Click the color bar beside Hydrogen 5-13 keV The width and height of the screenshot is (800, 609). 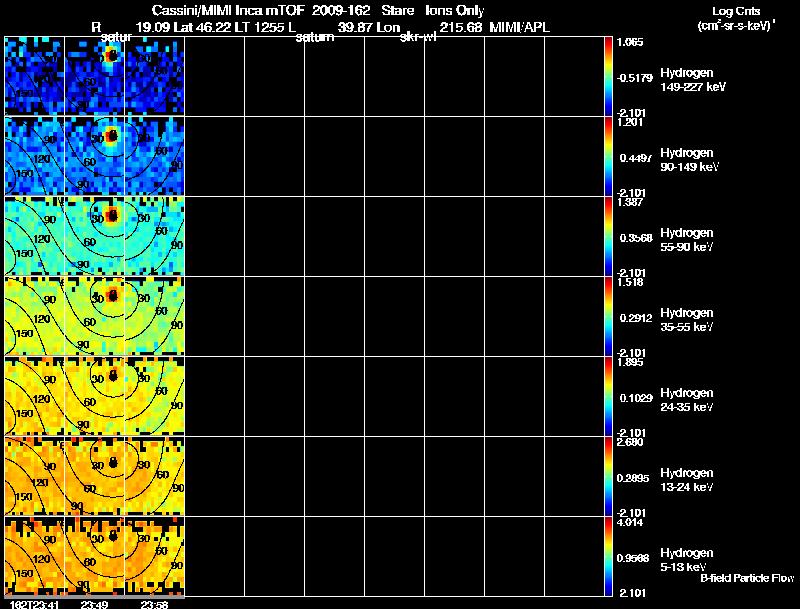point(608,556)
